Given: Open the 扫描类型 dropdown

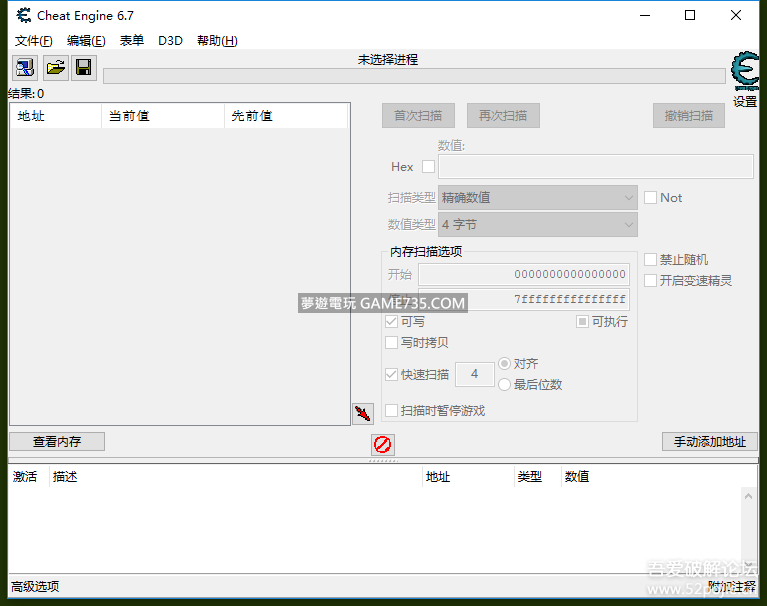Looking at the screenshot, I should (x=538, y=198).
